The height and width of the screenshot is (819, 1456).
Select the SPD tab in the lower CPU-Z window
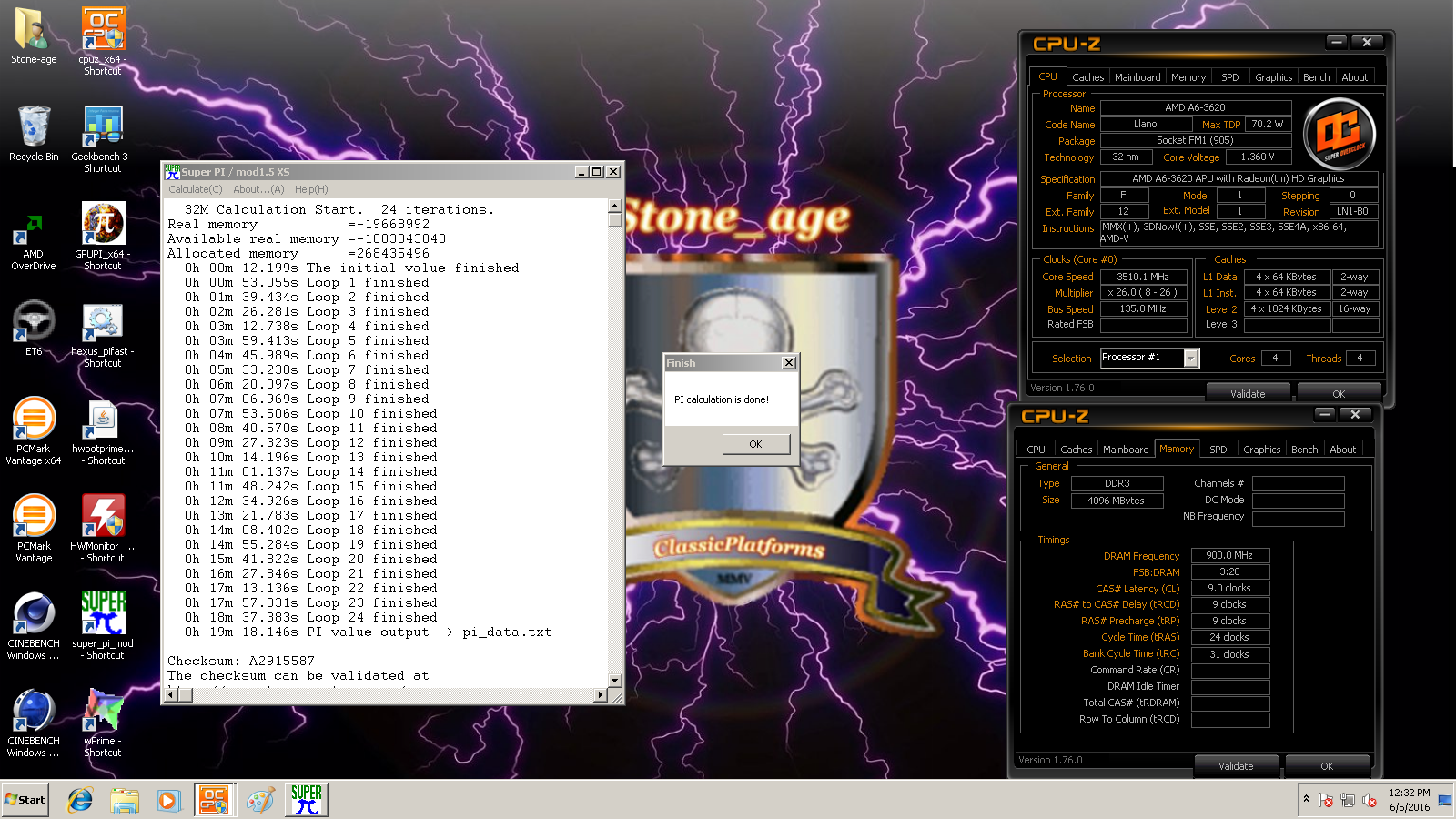[x=1218, y=450]
